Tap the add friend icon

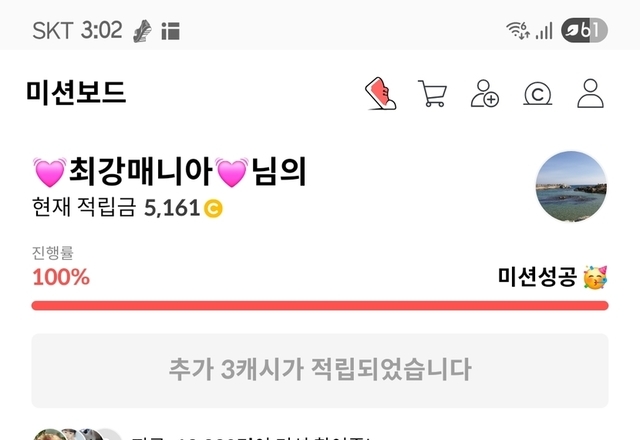pos(485,93)
